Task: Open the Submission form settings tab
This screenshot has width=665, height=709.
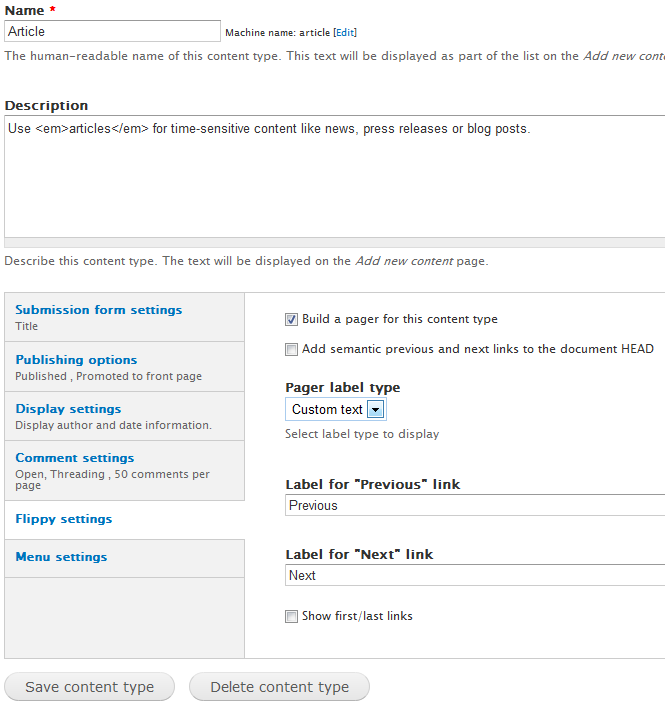Action: coord(99,310)
